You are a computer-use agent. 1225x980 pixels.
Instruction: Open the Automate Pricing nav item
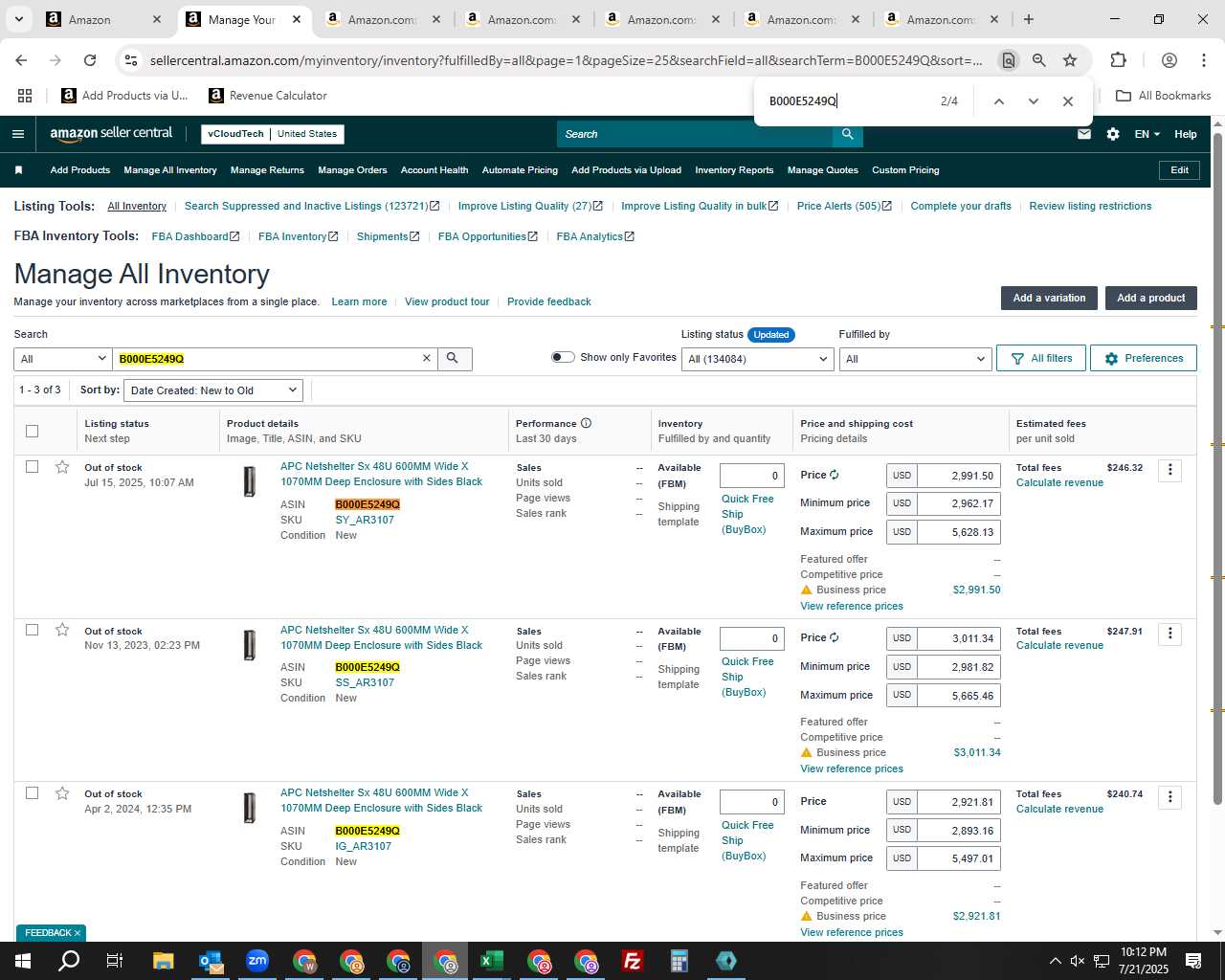[x=520, y=170]
